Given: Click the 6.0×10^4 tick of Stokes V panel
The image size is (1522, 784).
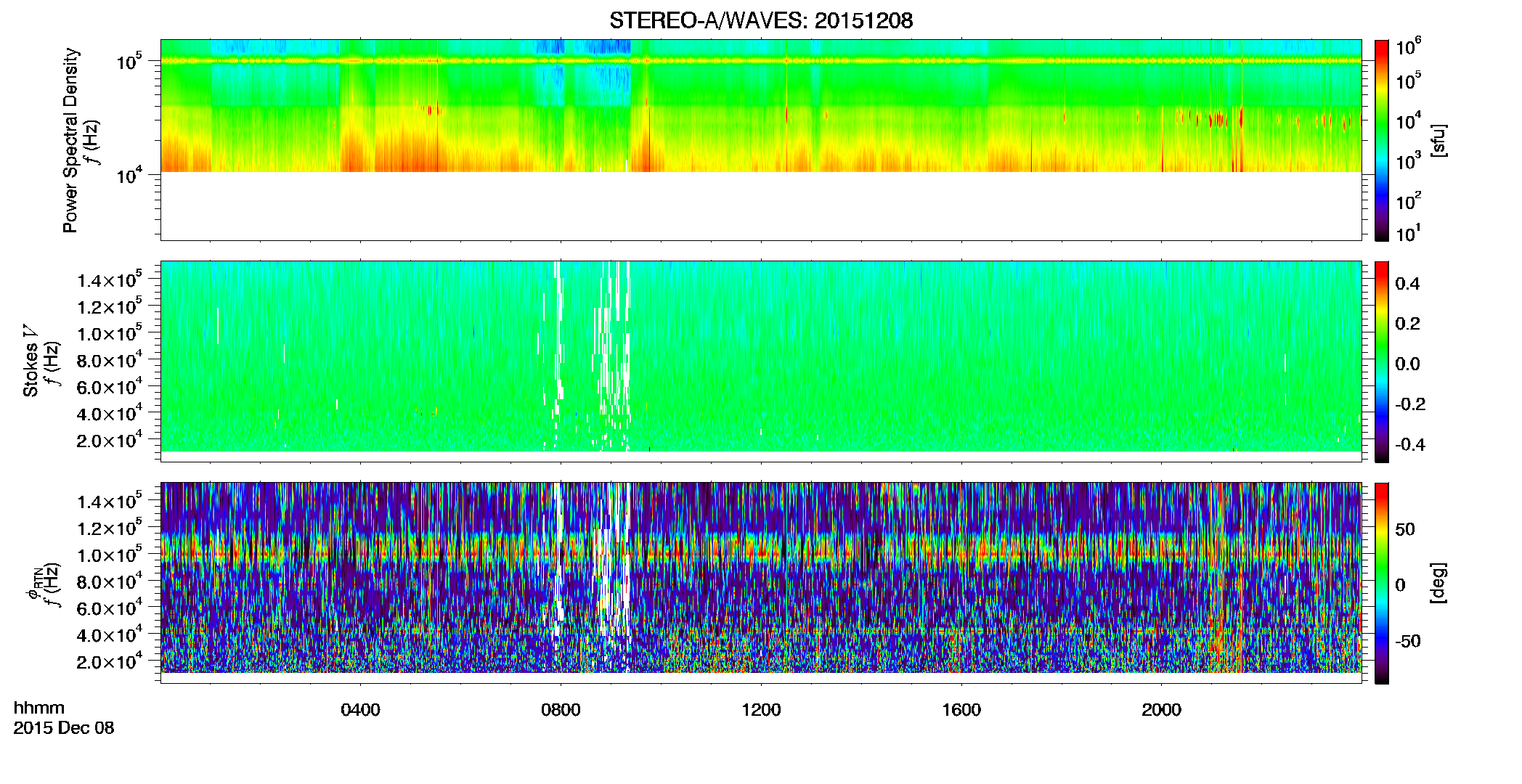Looking at the screenshot, I should coord(110,388).
